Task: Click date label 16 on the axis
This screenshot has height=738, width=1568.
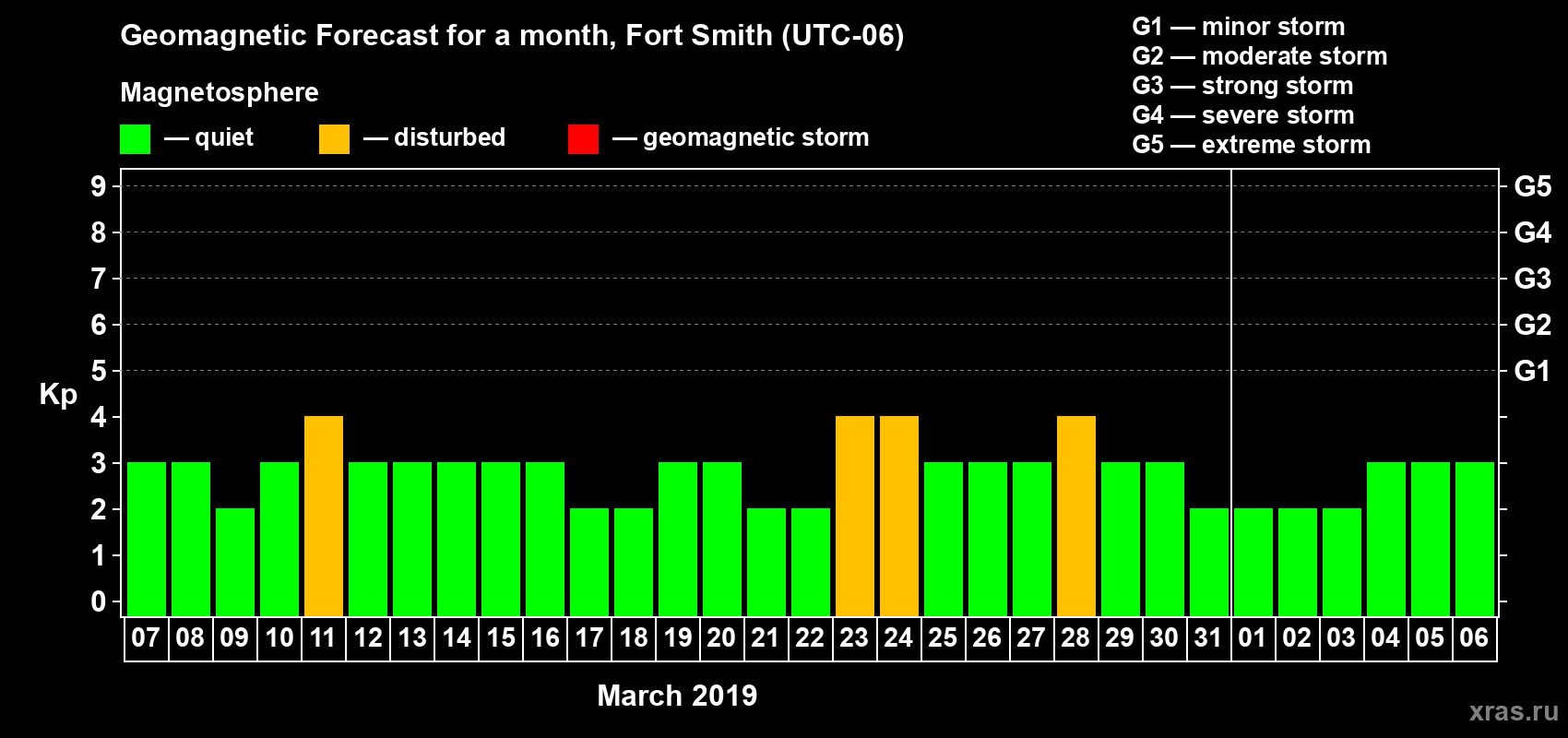Action: pos(545,637)
